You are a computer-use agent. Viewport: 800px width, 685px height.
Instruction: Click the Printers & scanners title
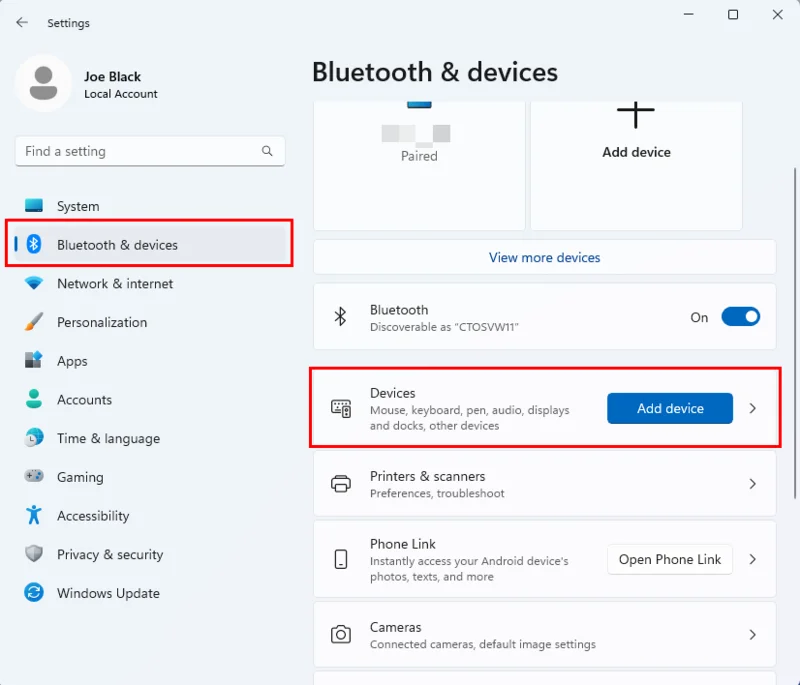click(428, 476)
